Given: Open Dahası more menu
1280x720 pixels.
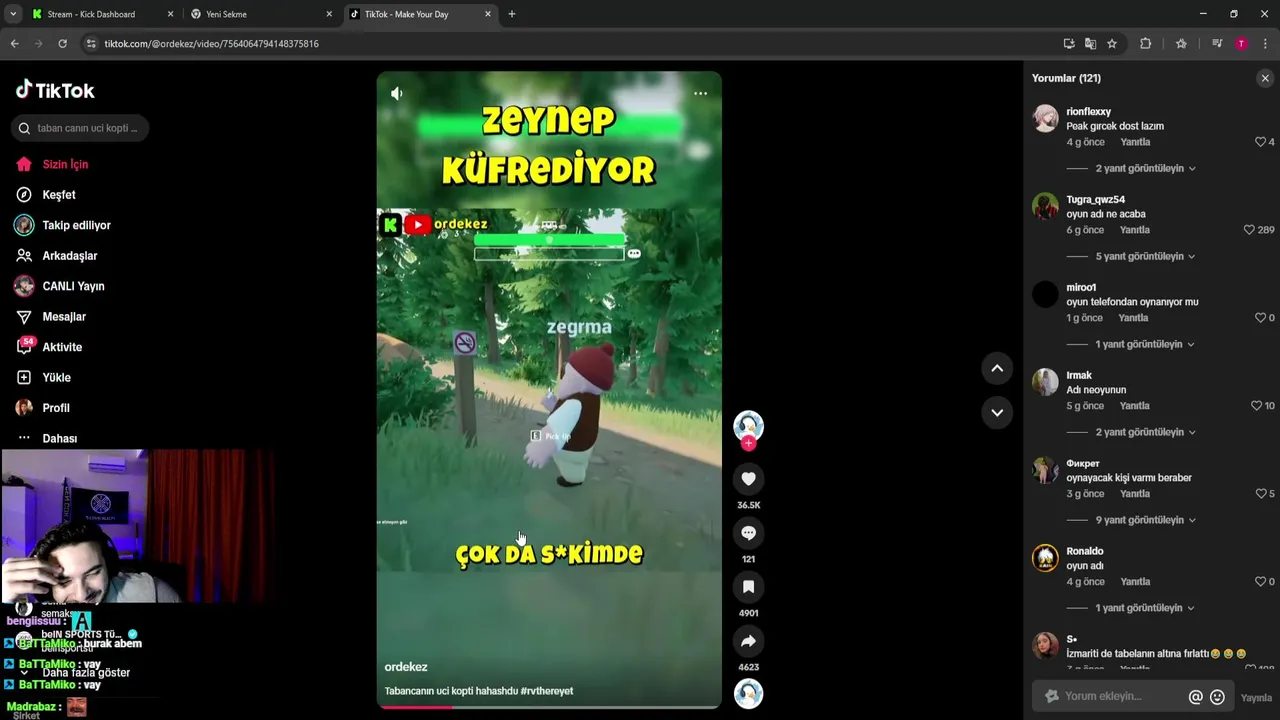Looking at the screenshot, I should pyautogui.click(x=59, y=439).
